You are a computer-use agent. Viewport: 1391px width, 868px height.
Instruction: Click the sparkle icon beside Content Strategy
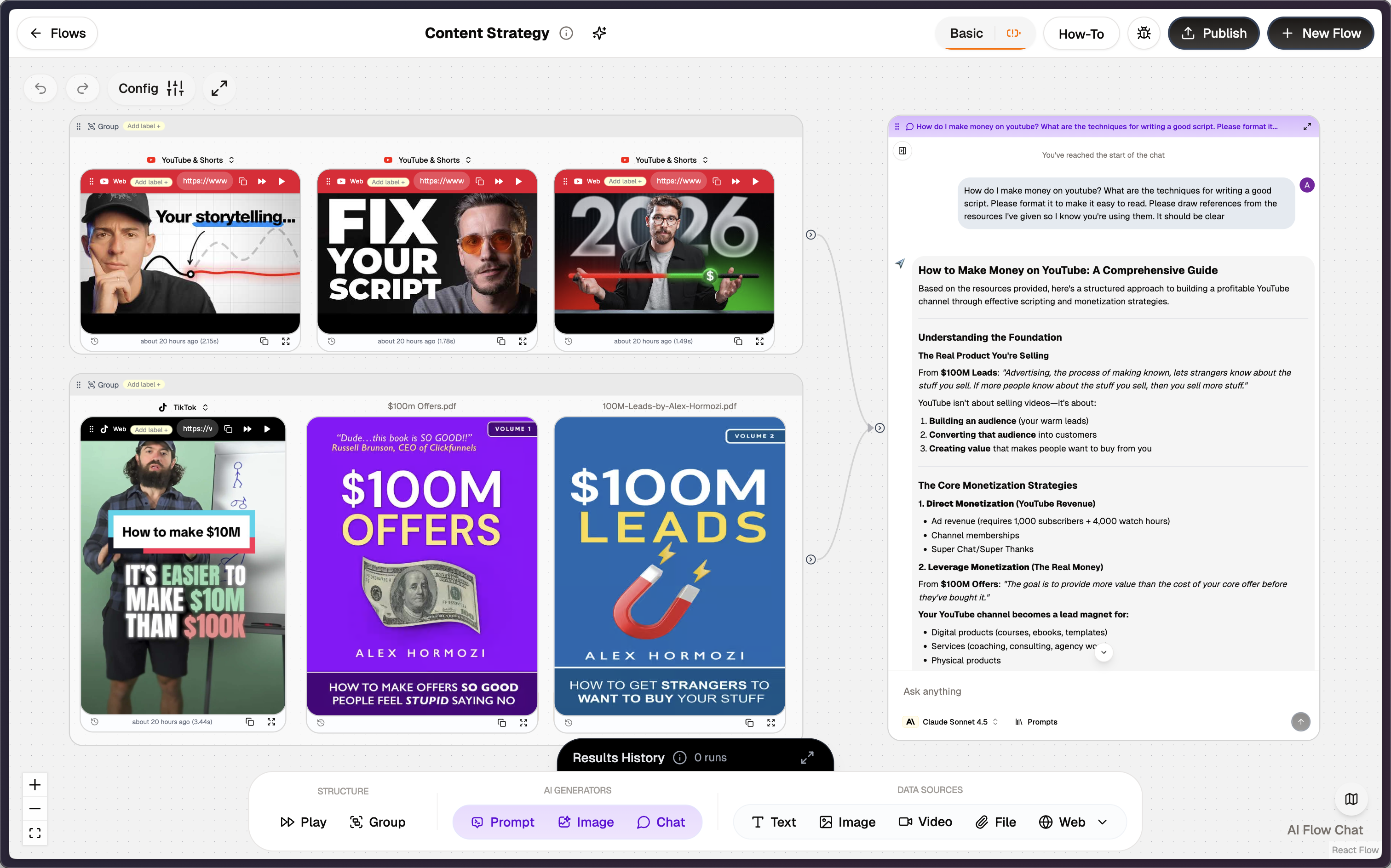click(598, 33)
